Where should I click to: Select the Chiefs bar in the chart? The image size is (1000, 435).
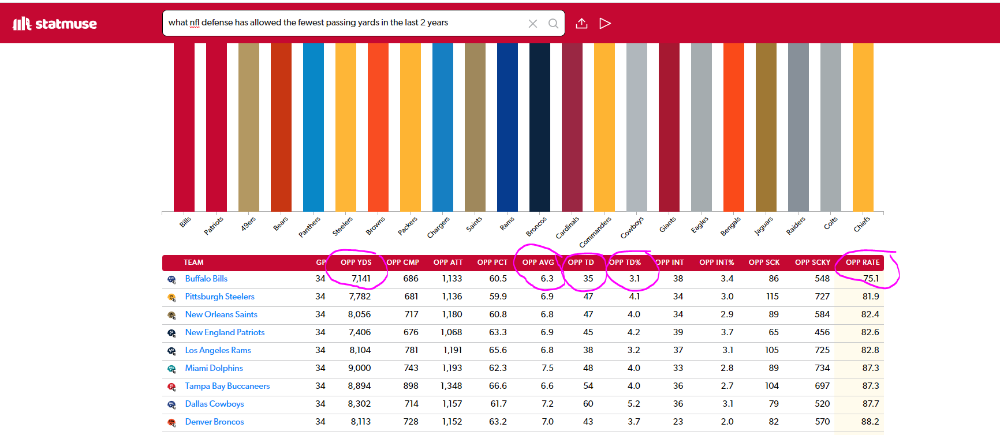863,127
